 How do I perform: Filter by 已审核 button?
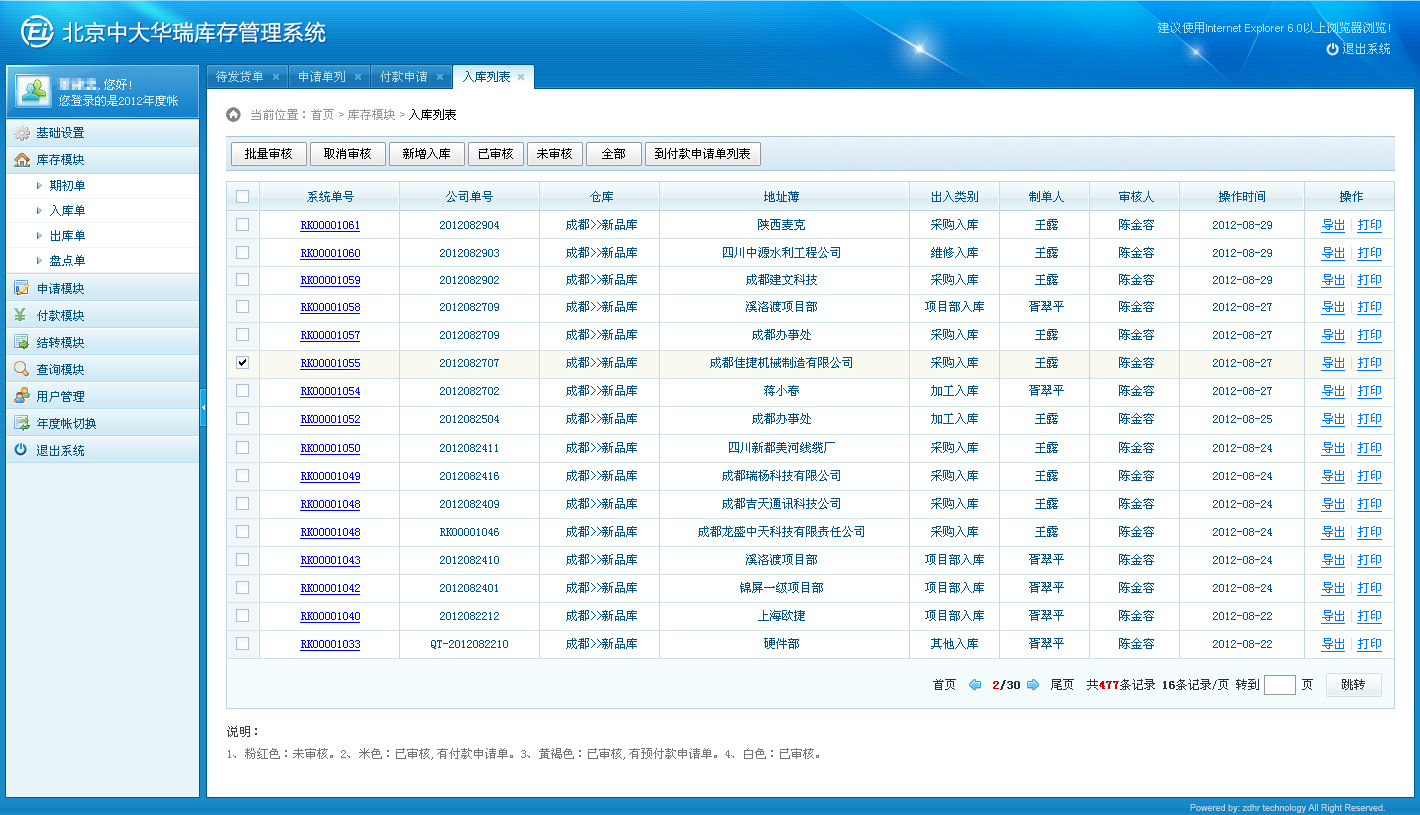(x=495, y=154)
